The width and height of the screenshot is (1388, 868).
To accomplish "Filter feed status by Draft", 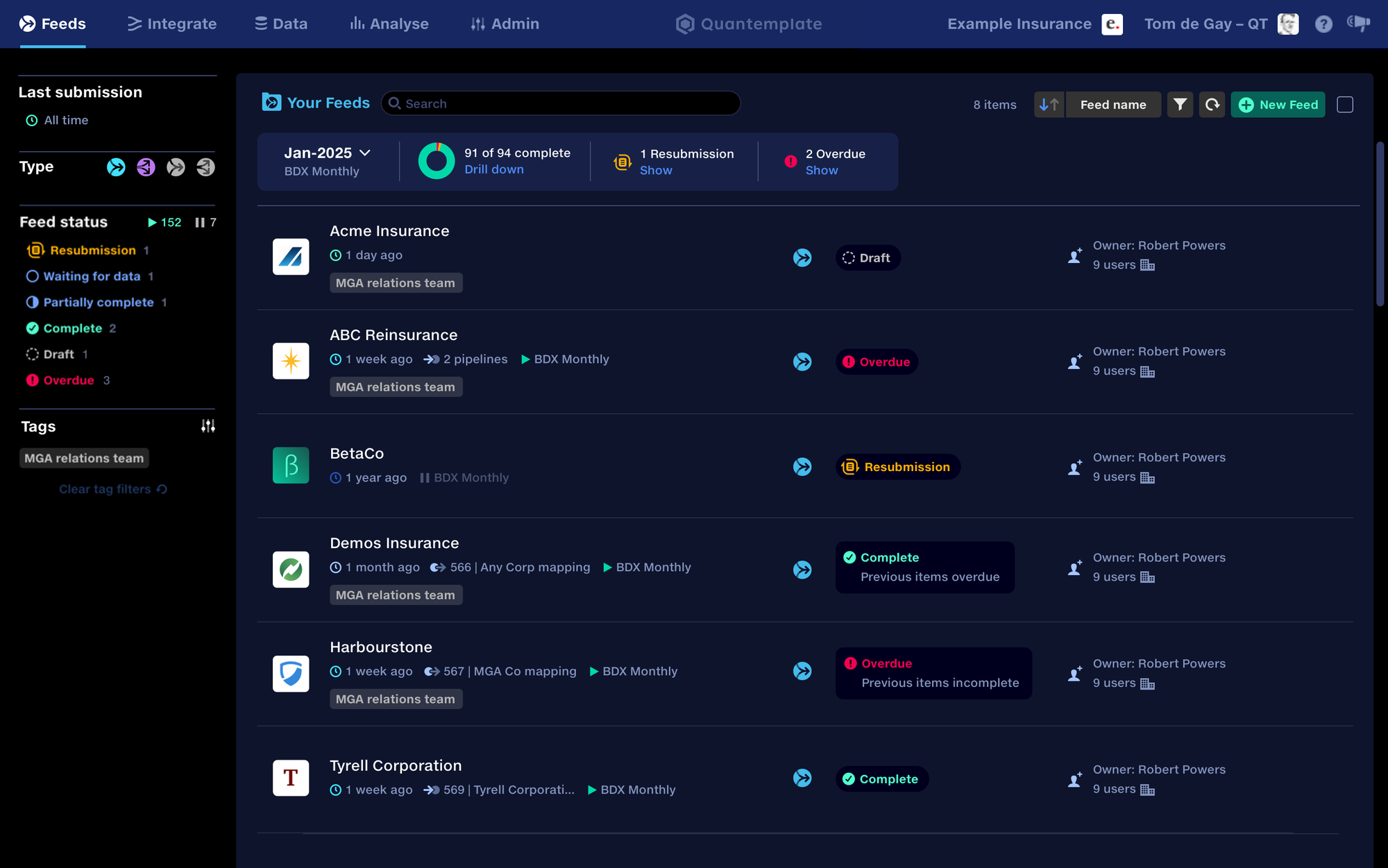I will pos(57,355).
